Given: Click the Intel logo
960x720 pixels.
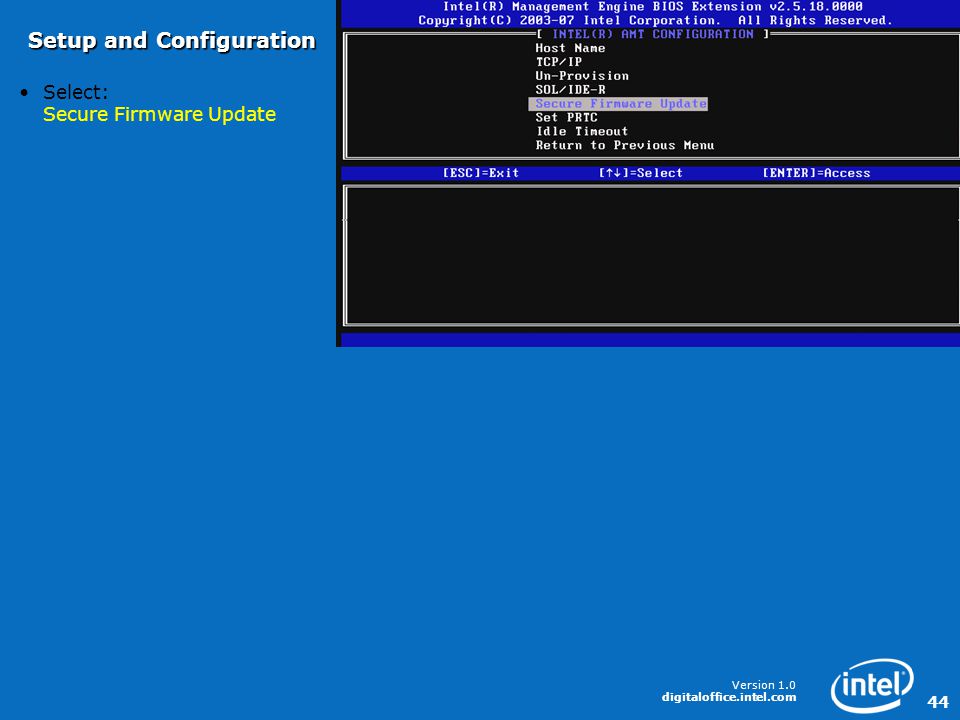Looking at the screenshot, I should coord(872,686).
